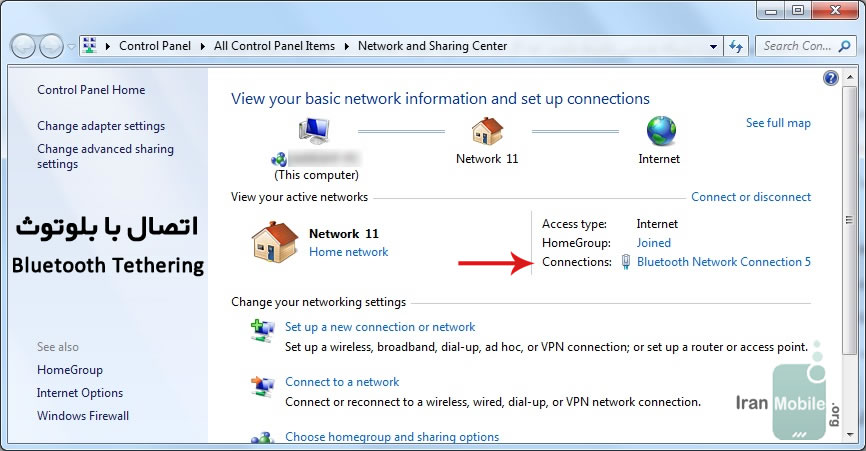Minimize the Network and Sharing Center window

point(771,10)
